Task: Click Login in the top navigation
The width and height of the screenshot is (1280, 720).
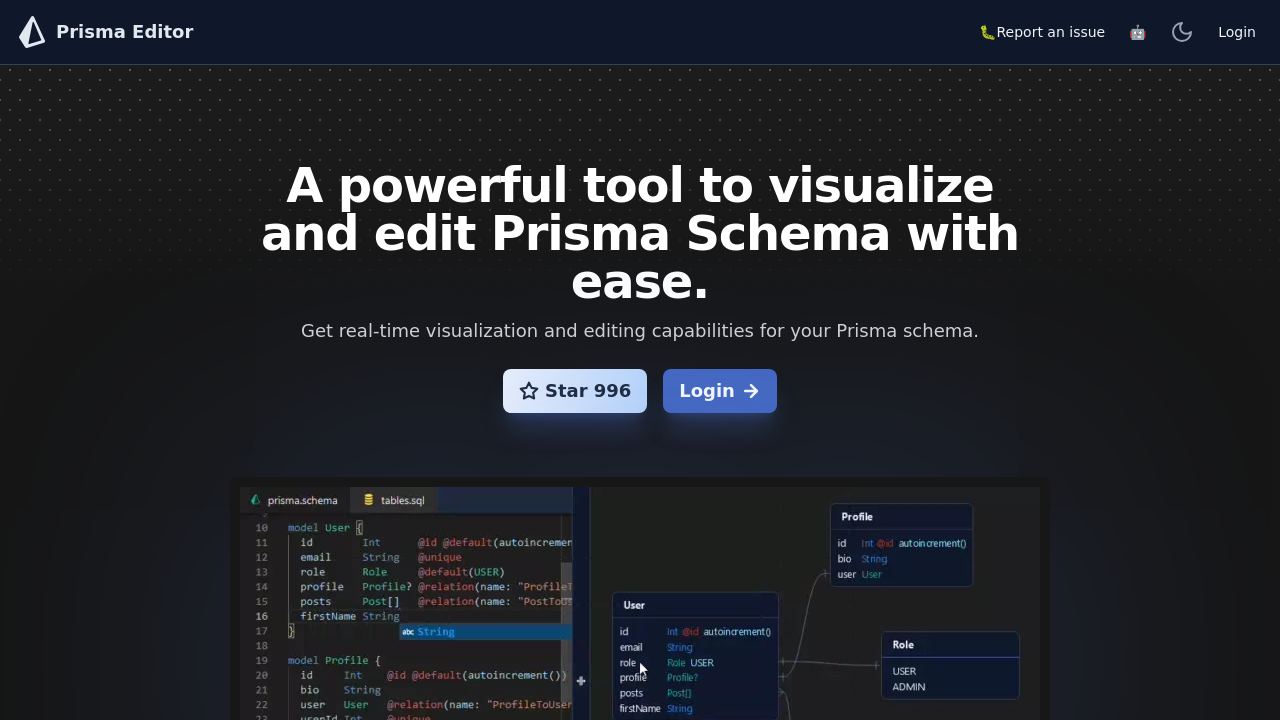Action: (x=1237, y=31)
